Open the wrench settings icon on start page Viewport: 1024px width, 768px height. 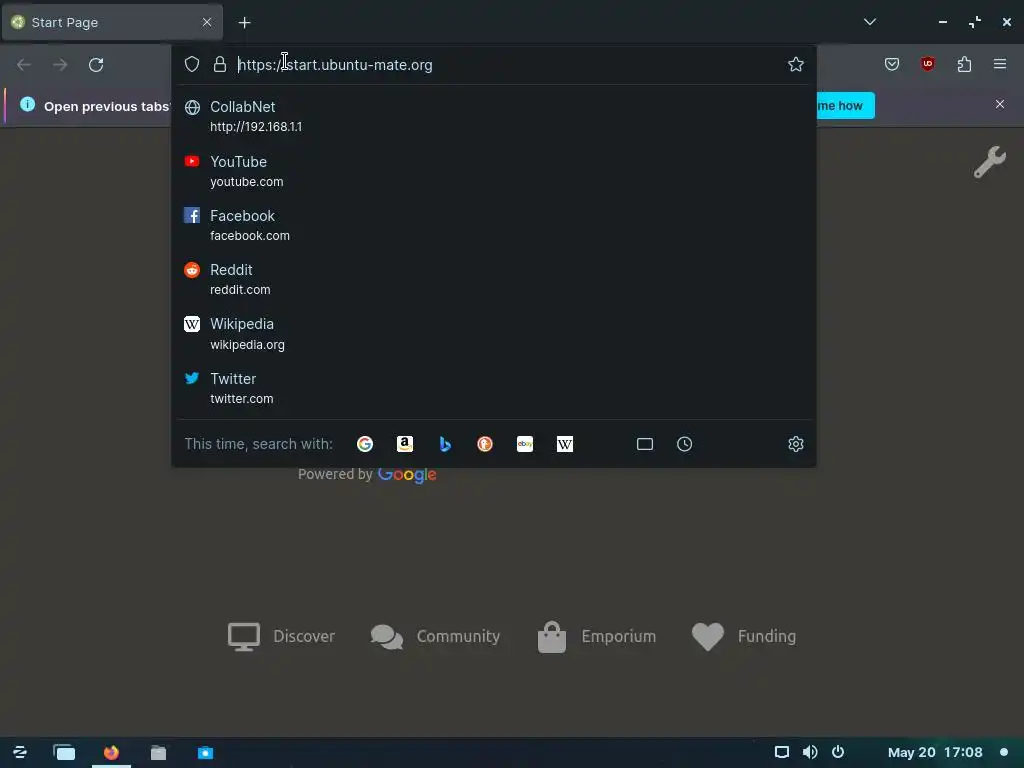[989, 161]
